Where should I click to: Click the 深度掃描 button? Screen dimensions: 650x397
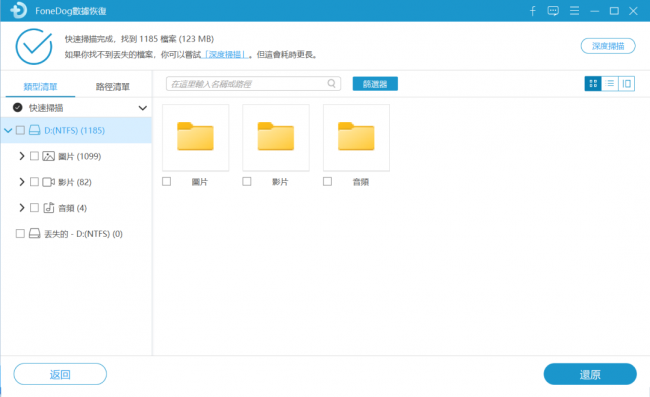[x=608, y=46]
